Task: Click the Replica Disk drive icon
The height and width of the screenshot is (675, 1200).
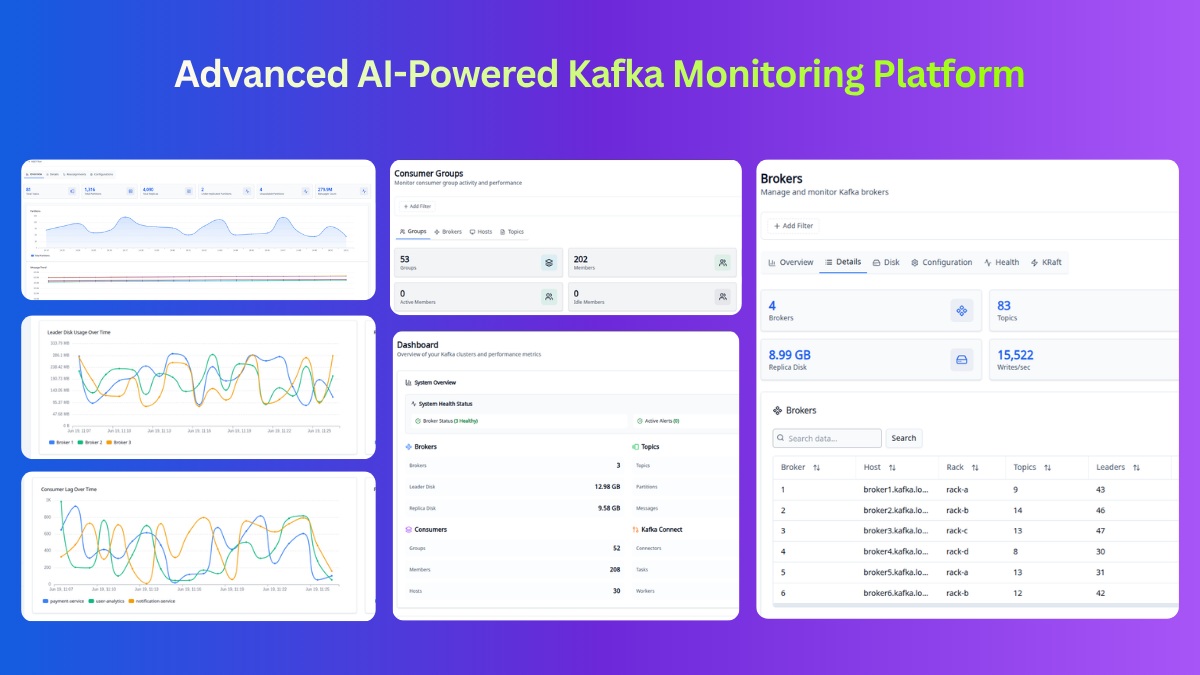Action: coord(962,361)
